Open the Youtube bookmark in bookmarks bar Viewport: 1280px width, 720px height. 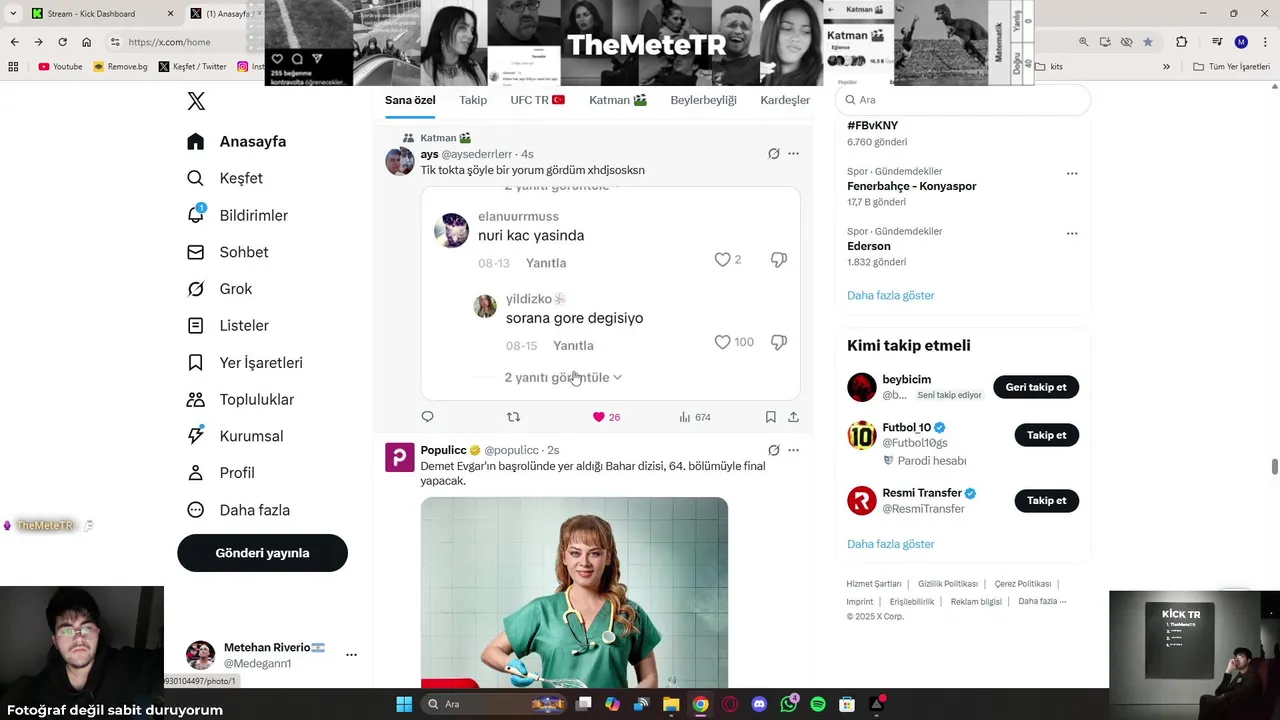point(60,66)
